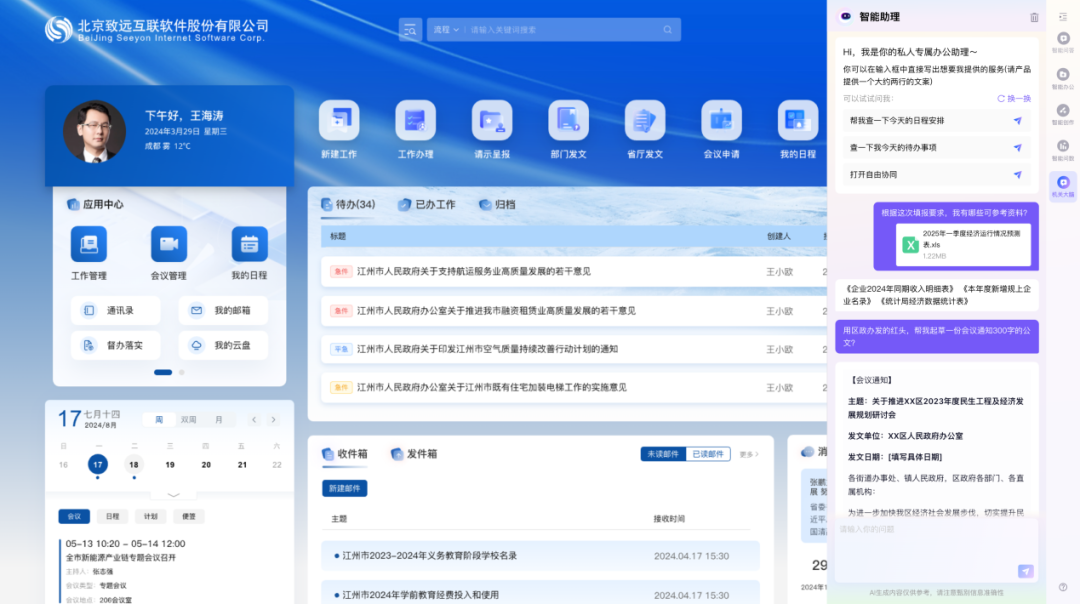
Task: Click the collapse sidebar icon at top right
Action: pyautogui.click(x=1063, y=17)
